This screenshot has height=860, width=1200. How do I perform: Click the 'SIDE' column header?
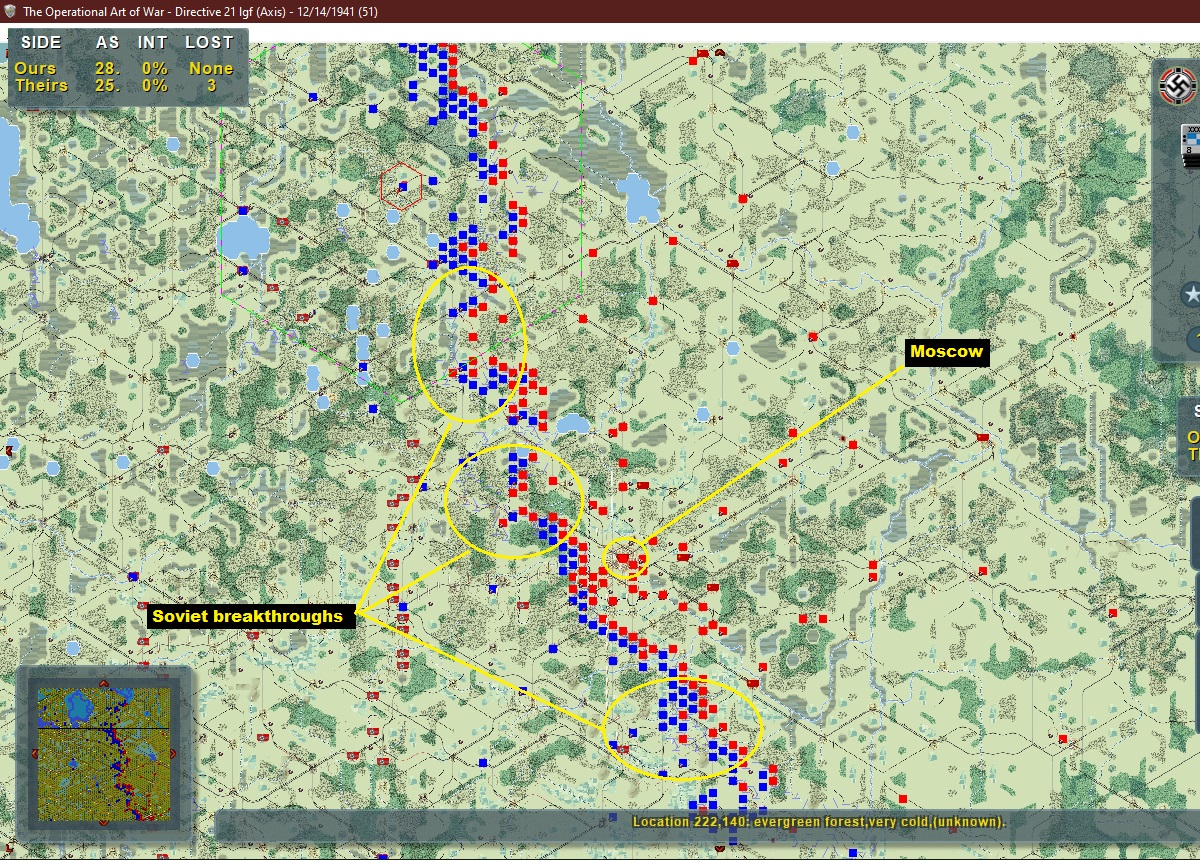tap(41, 43)
